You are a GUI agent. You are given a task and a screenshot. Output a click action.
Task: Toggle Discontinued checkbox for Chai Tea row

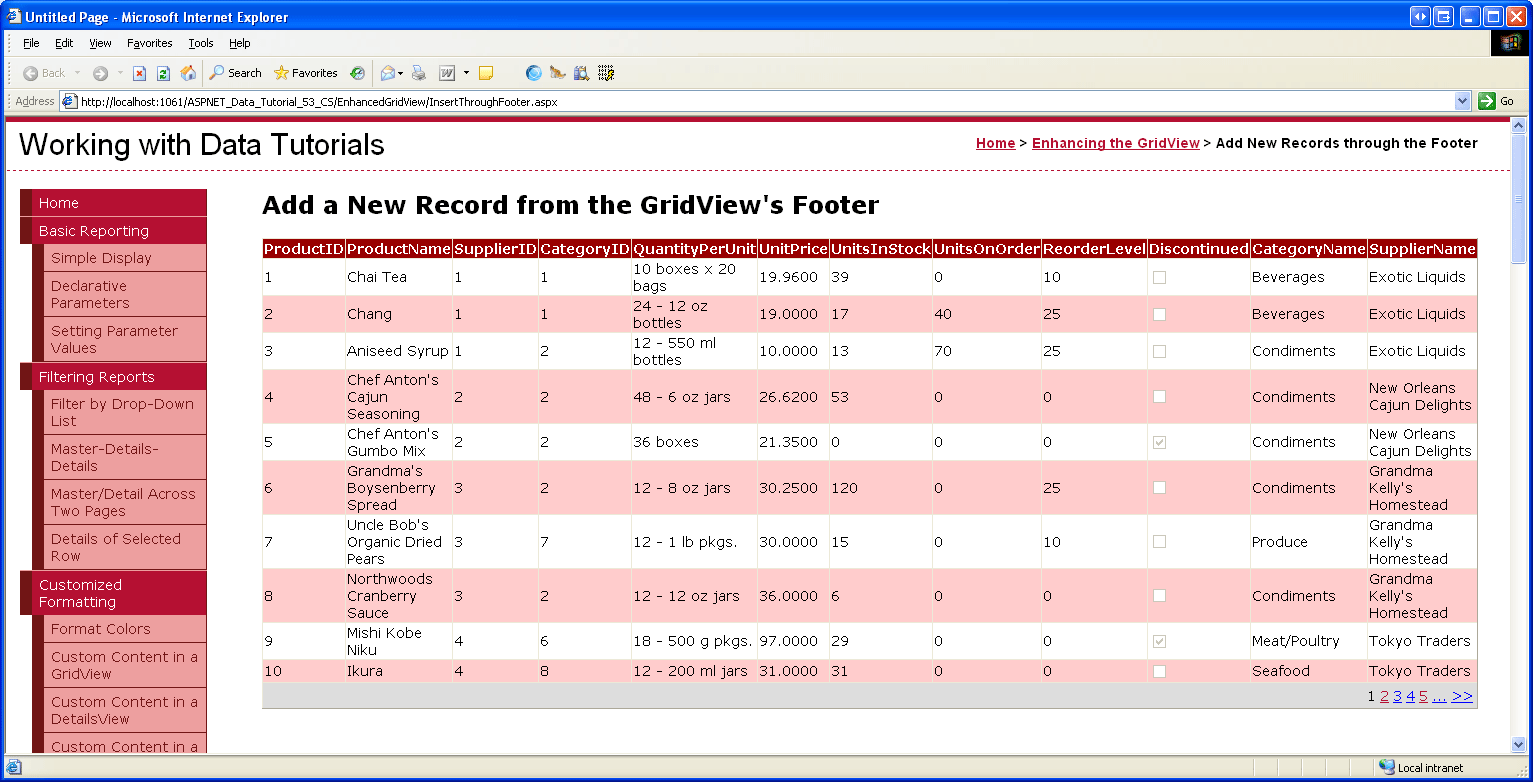(x=1159, y=278)
